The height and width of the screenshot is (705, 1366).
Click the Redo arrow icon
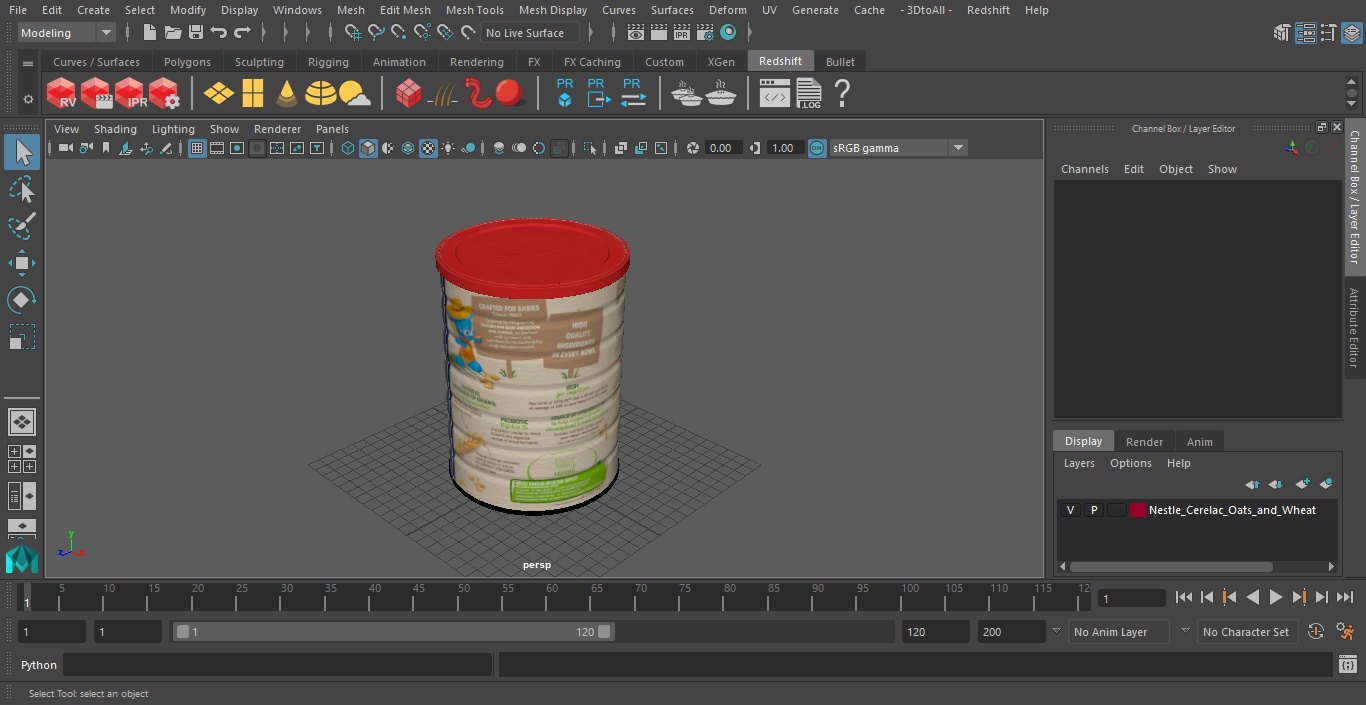[242, 33]
